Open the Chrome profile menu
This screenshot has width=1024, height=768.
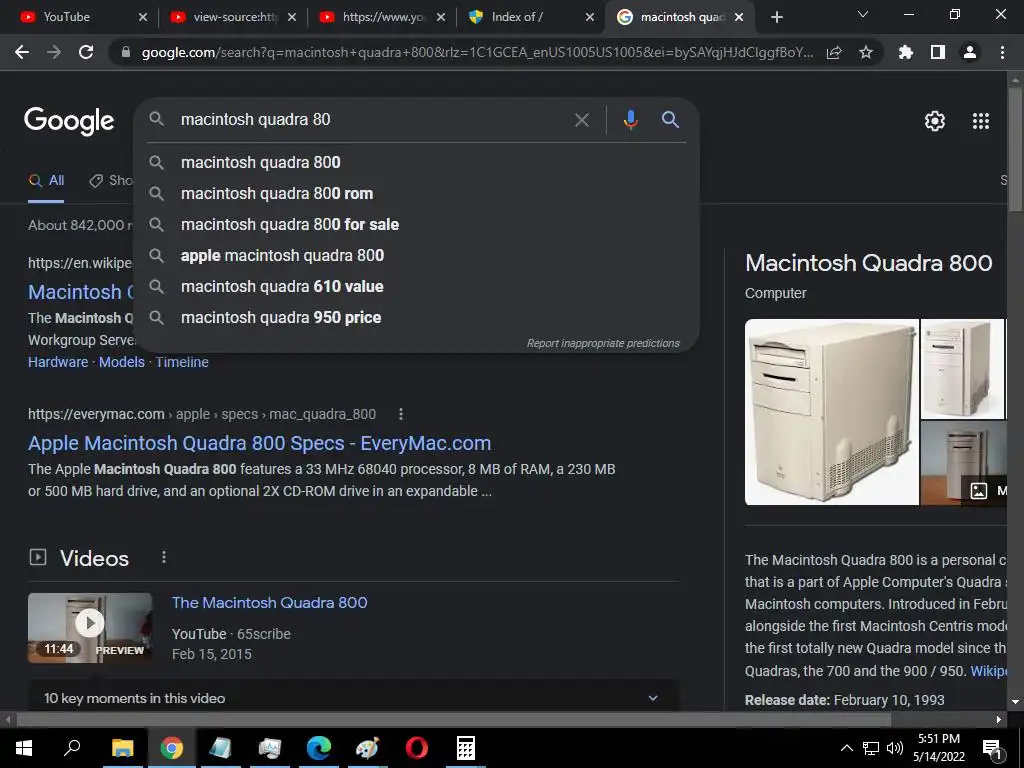(x=970, y=52)
